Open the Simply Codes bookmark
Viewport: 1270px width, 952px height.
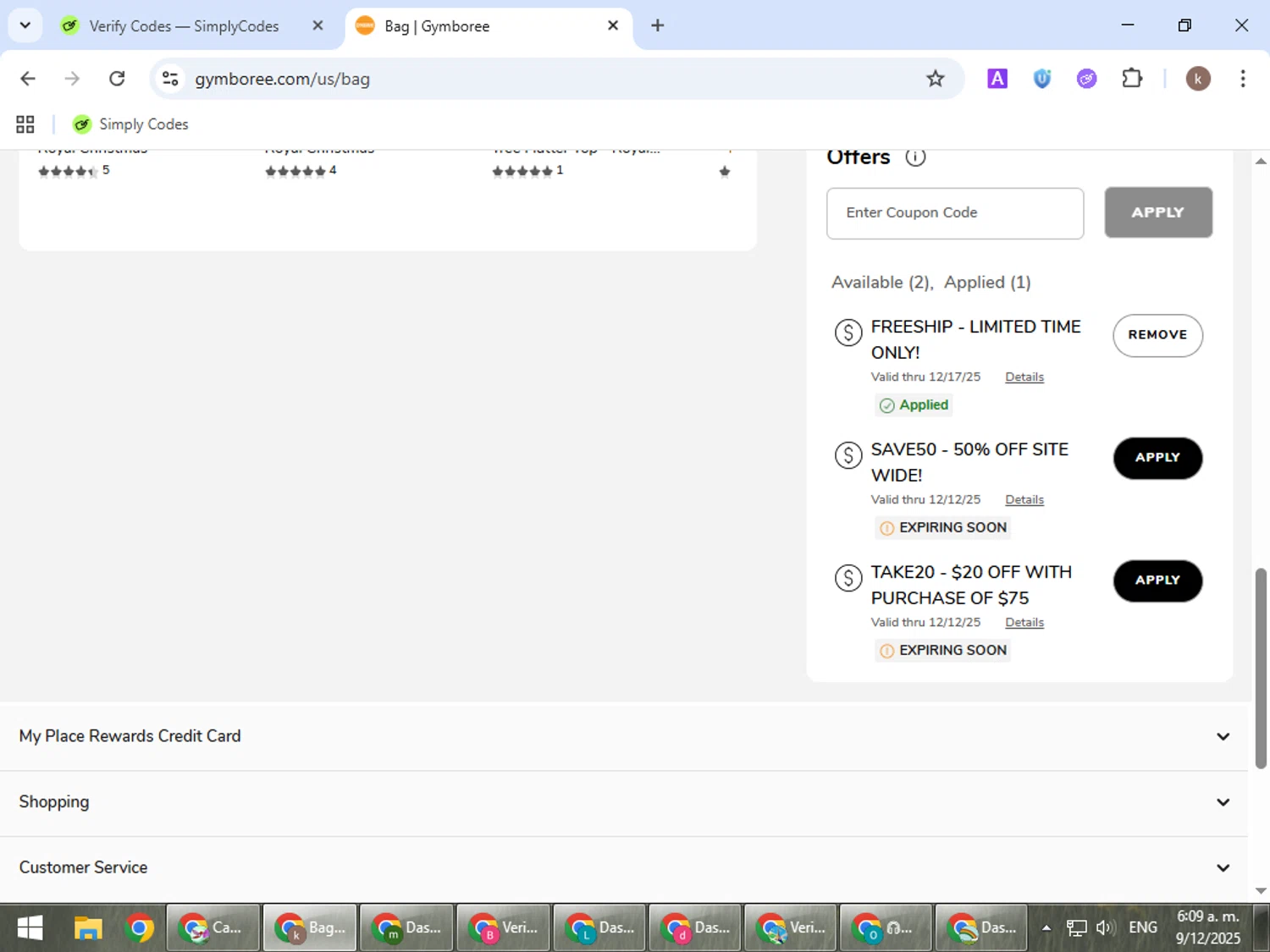pos(130,124)
